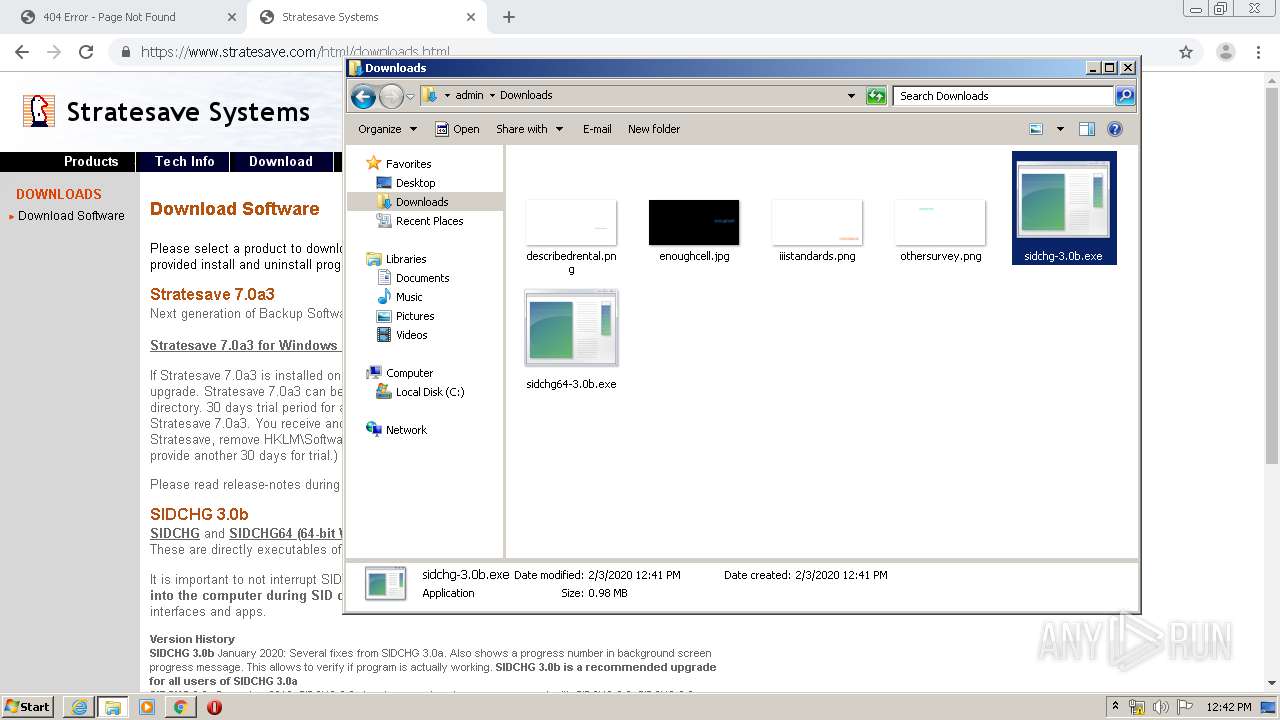This screenshot has width=1280, height=720.
Task: Click the taskbar clock showing 12:42 PM
Action: [x=1229, y=707]
